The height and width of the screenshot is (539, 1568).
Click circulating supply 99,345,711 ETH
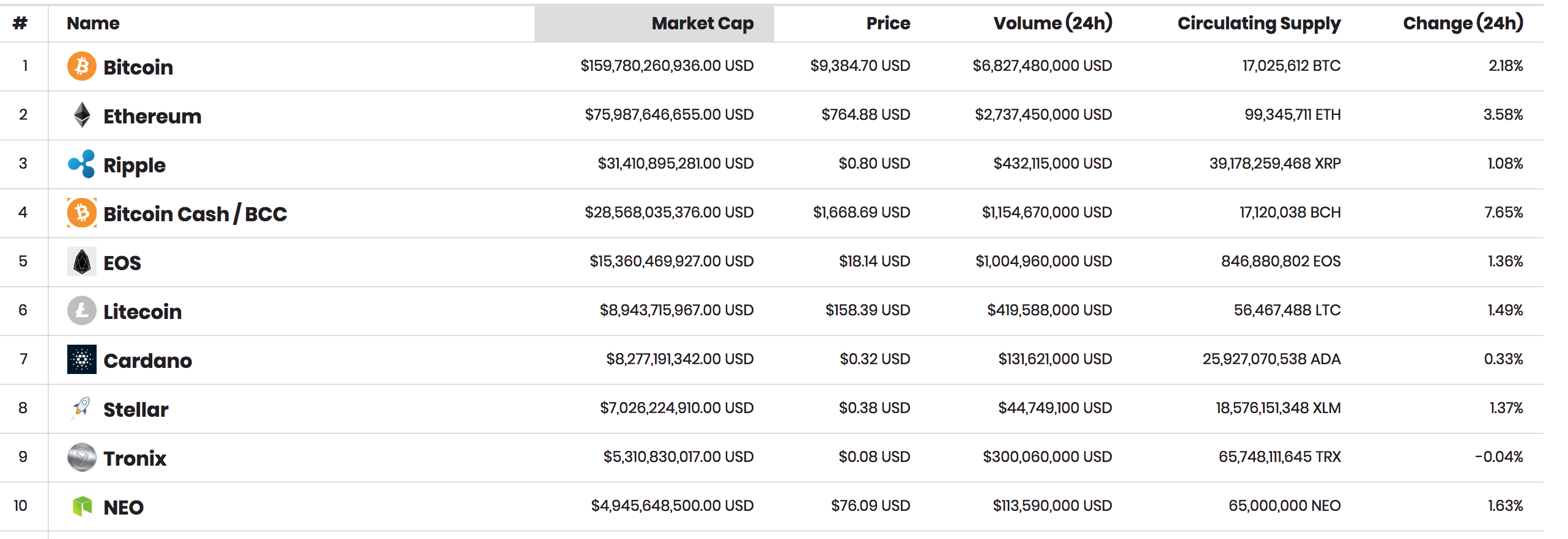1293,114
